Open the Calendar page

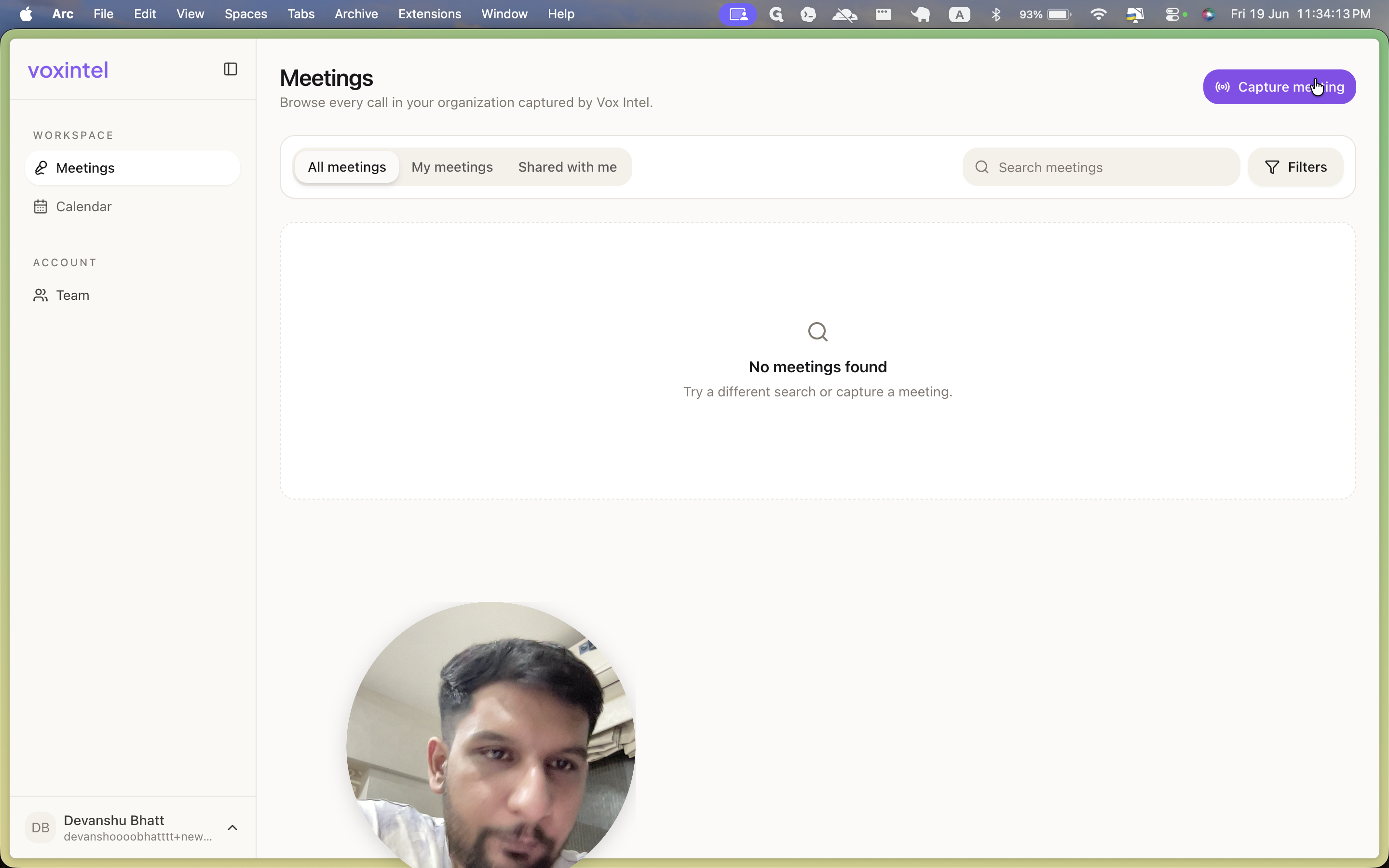tap(133, 207)
